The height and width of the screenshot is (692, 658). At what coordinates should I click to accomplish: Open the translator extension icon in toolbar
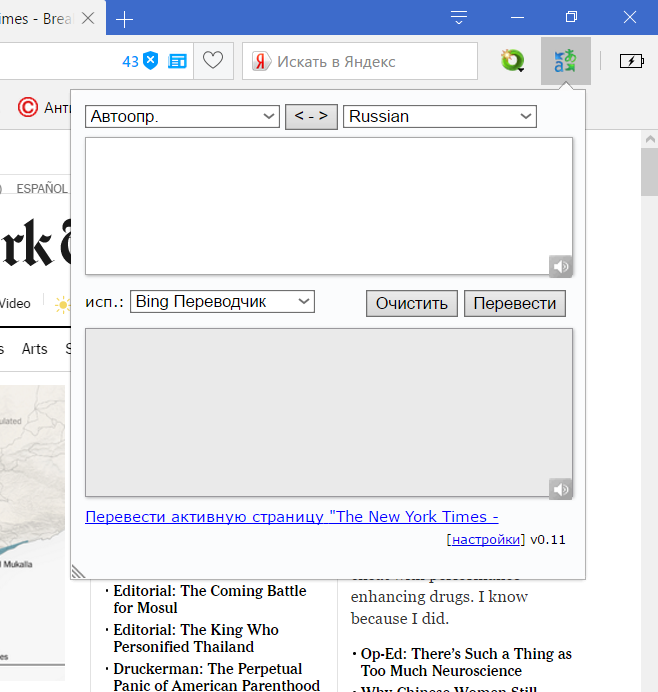click(x=565, y=61)
